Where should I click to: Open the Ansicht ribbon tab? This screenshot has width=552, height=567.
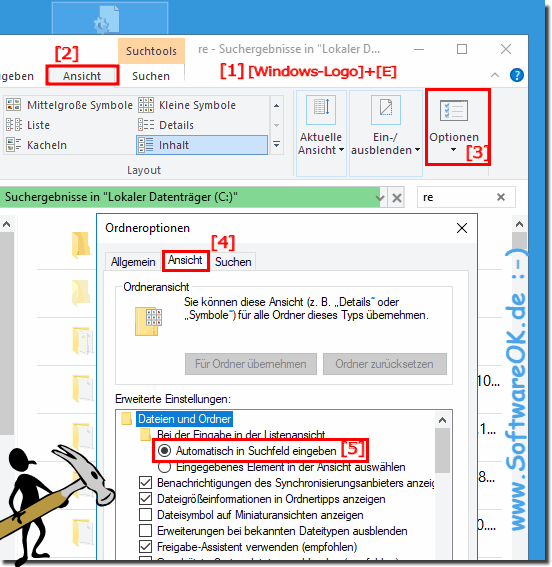pos(82,76)
